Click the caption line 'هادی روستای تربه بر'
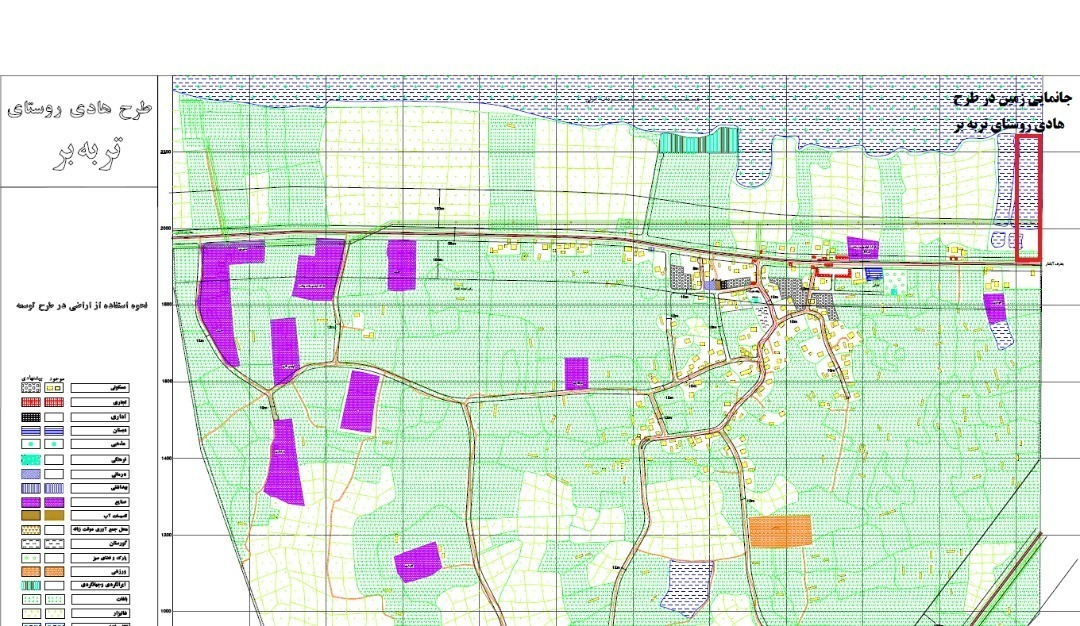This screenshot has height=626, width=1080. (x=1010, y=124)
